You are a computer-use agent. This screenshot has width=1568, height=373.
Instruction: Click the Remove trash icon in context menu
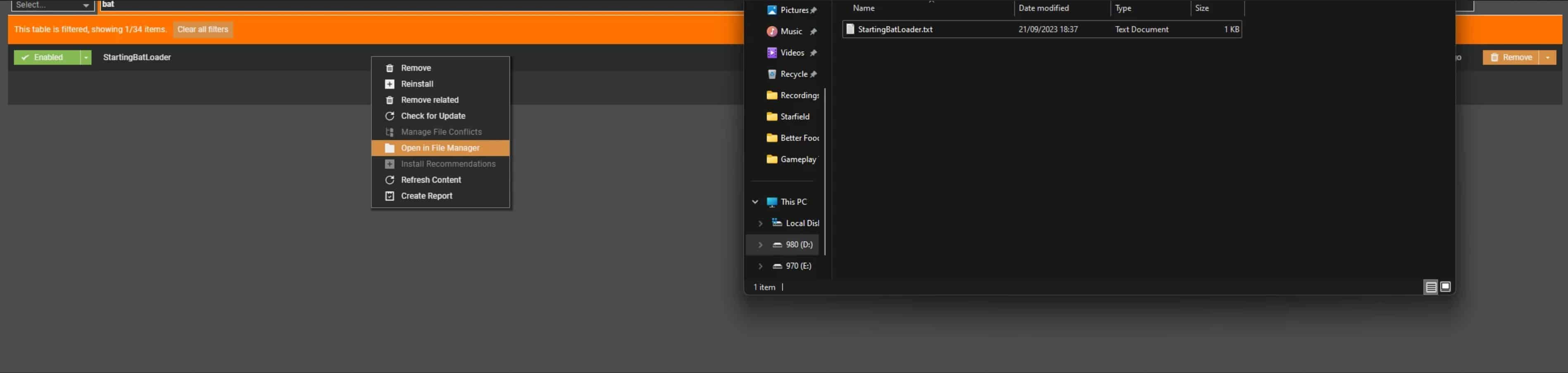(x=390, y=68)
